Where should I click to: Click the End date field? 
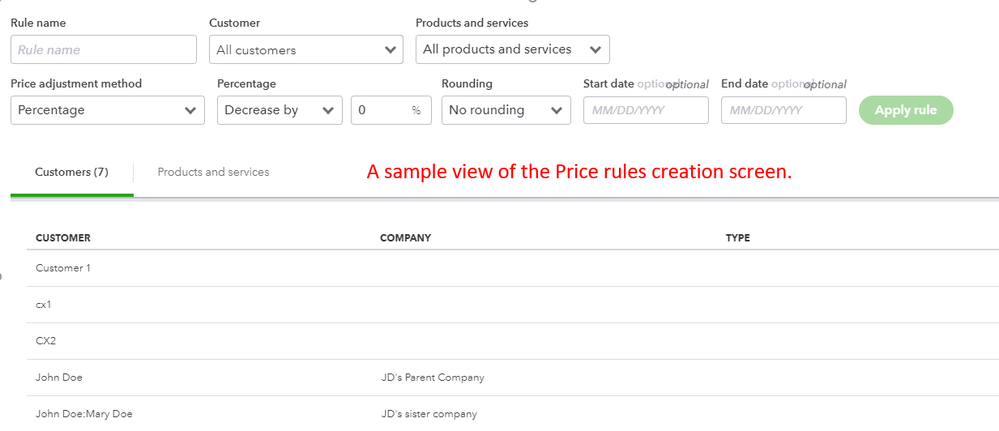pos(783,110)
